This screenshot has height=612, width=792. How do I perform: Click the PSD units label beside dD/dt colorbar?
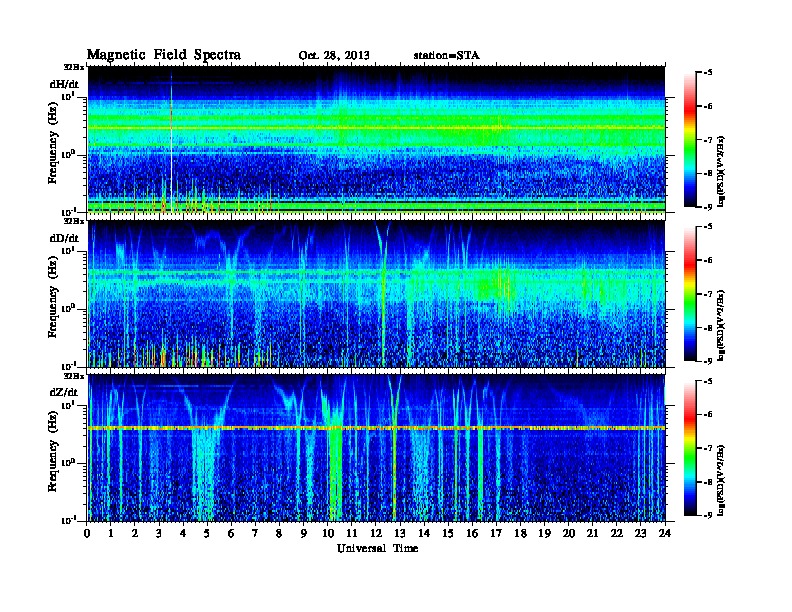[x=721, y=326]
